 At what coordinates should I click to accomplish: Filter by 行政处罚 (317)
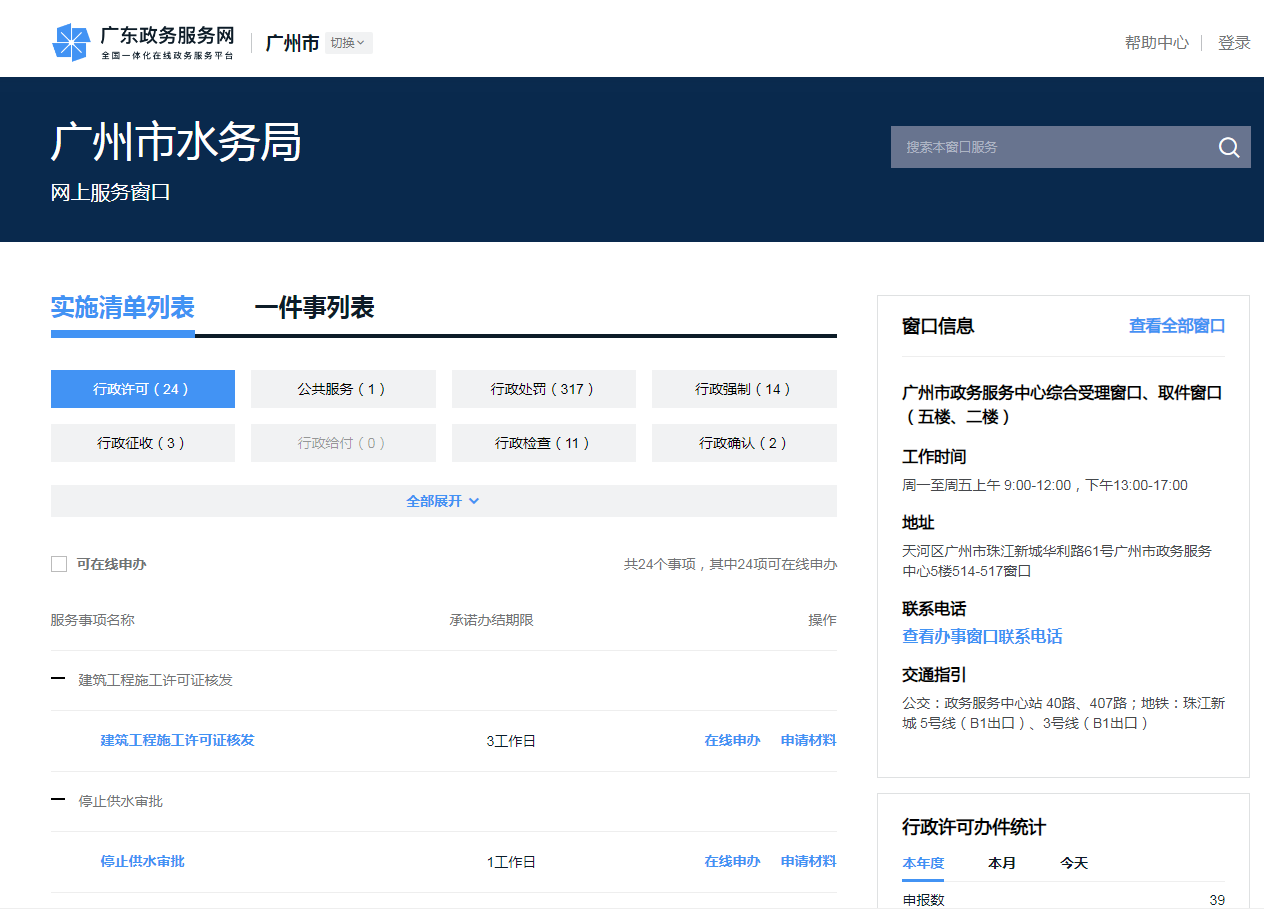[x=543, y=389]
